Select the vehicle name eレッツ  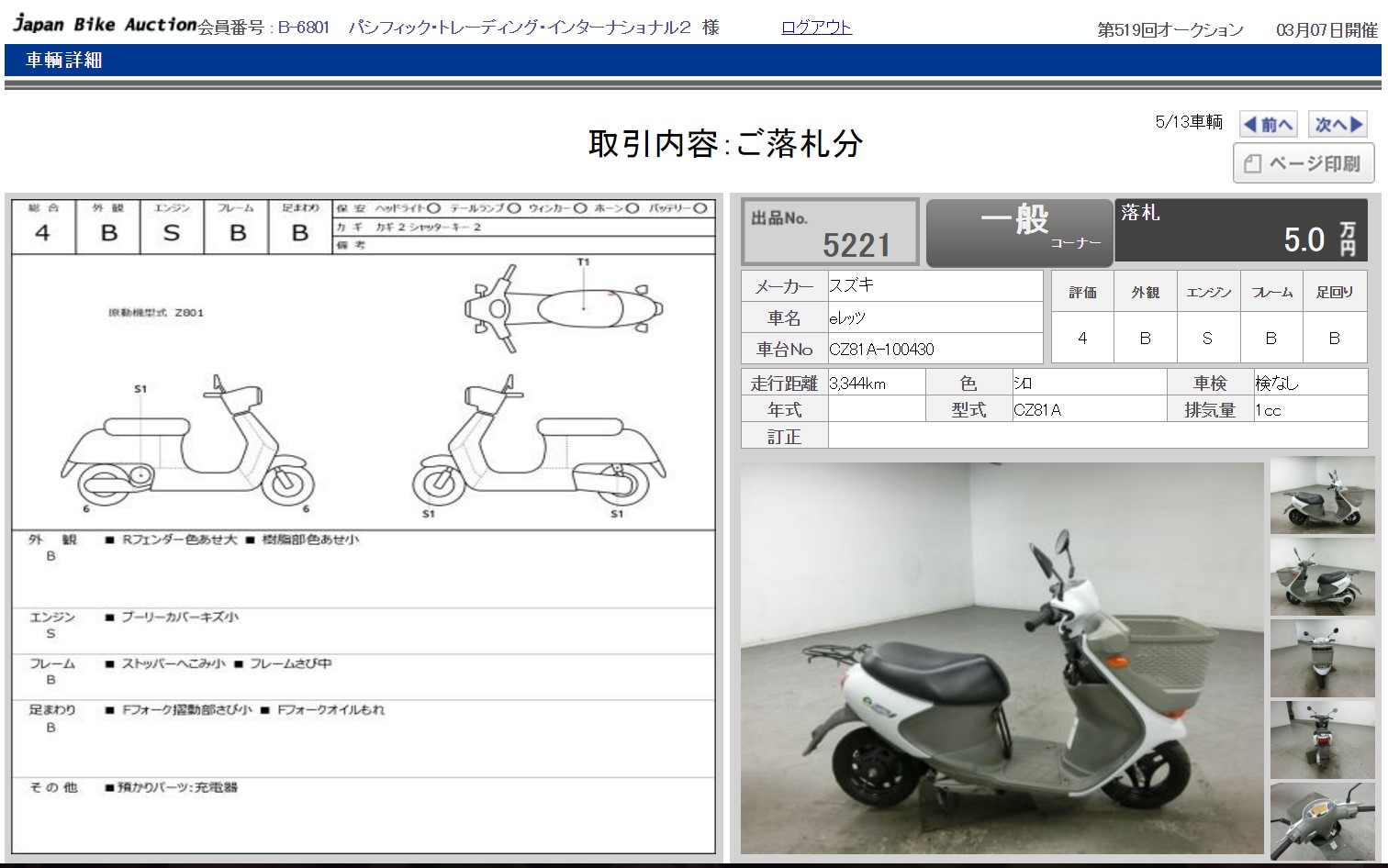pos(847,318)
